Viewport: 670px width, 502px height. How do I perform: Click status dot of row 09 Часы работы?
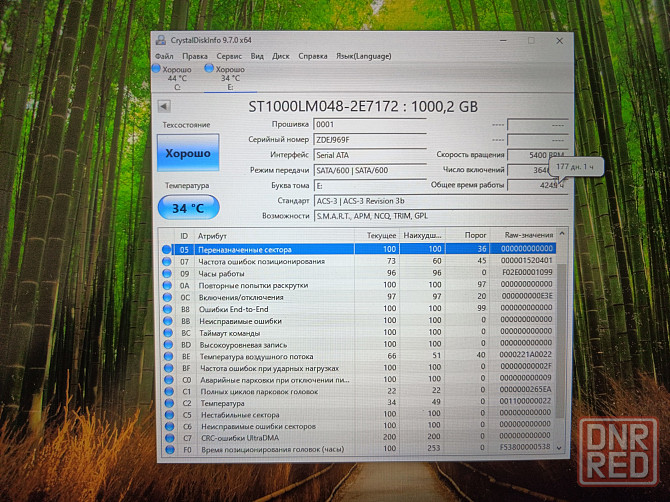pyautogui.click(x=167, y=273)
